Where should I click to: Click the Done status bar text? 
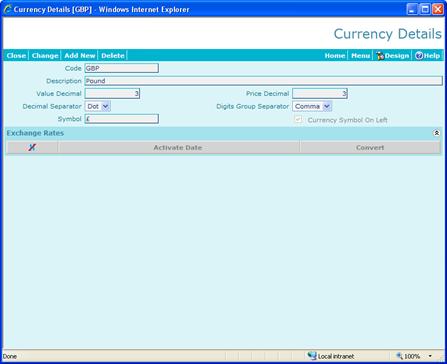(9, 356)
